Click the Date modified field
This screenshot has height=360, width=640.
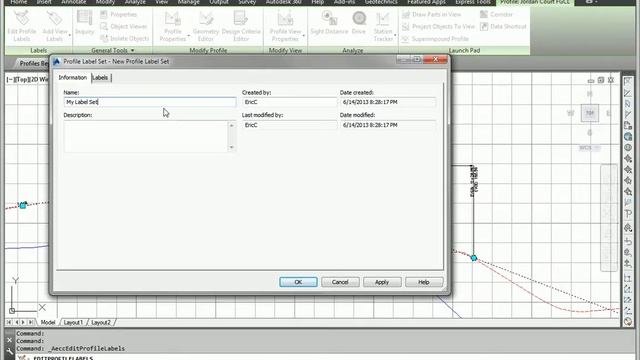(387, 125)
